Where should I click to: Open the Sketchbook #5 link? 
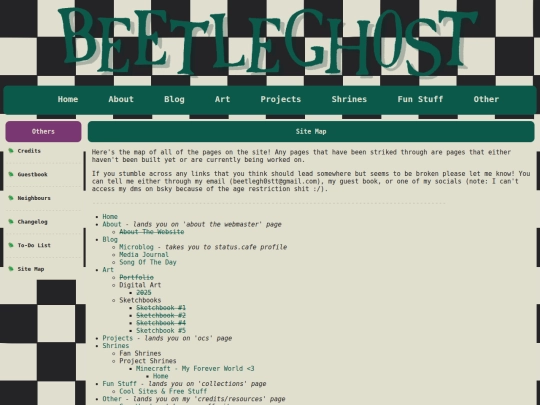(x=161, y=330)
